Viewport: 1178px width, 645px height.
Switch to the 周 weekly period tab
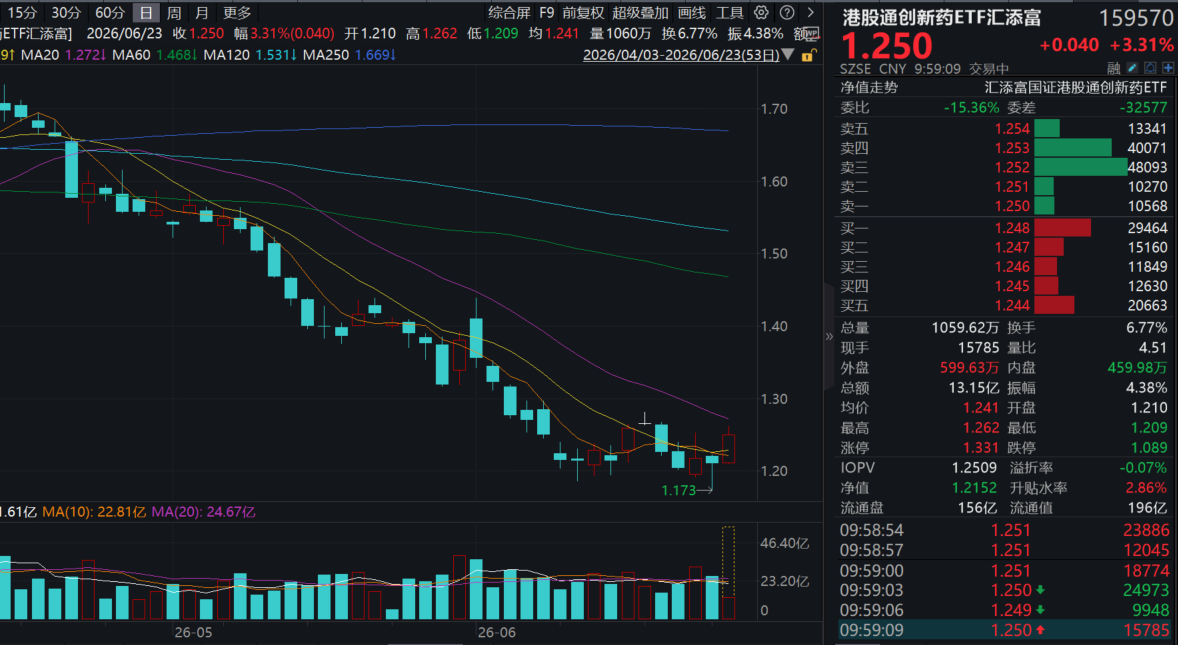[x=174, y=13]
